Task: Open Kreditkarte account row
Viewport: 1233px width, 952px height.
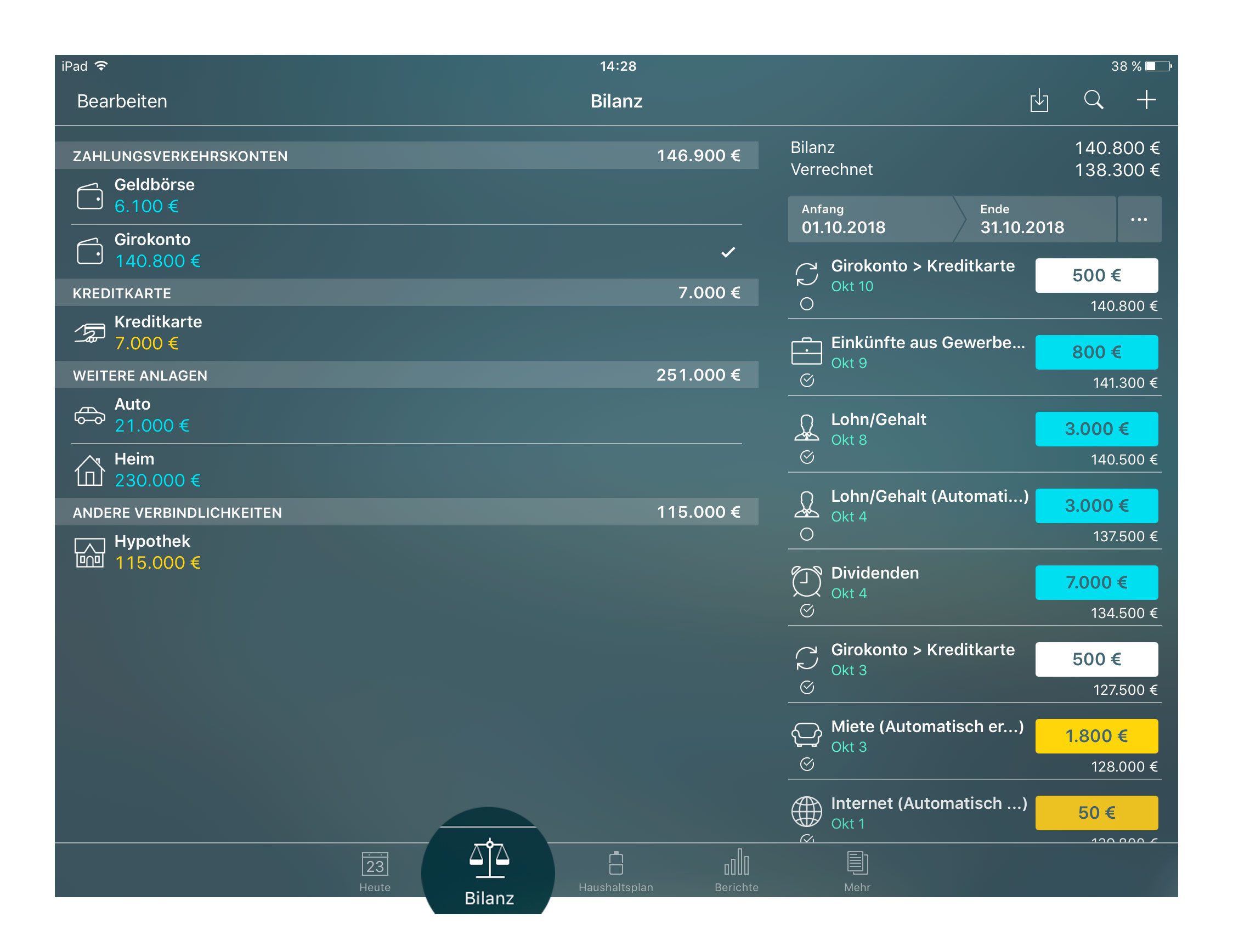Action: coord(406,333)
